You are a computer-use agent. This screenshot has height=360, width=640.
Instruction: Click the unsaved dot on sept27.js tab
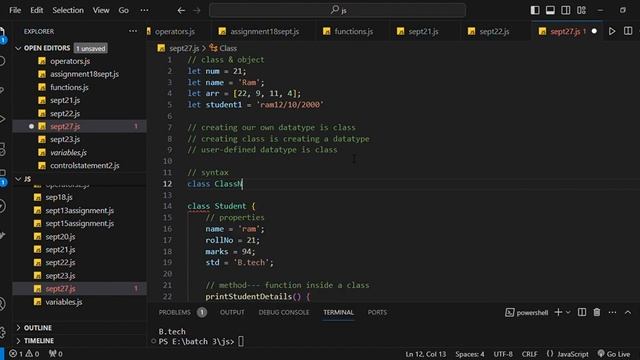[594, 31]
